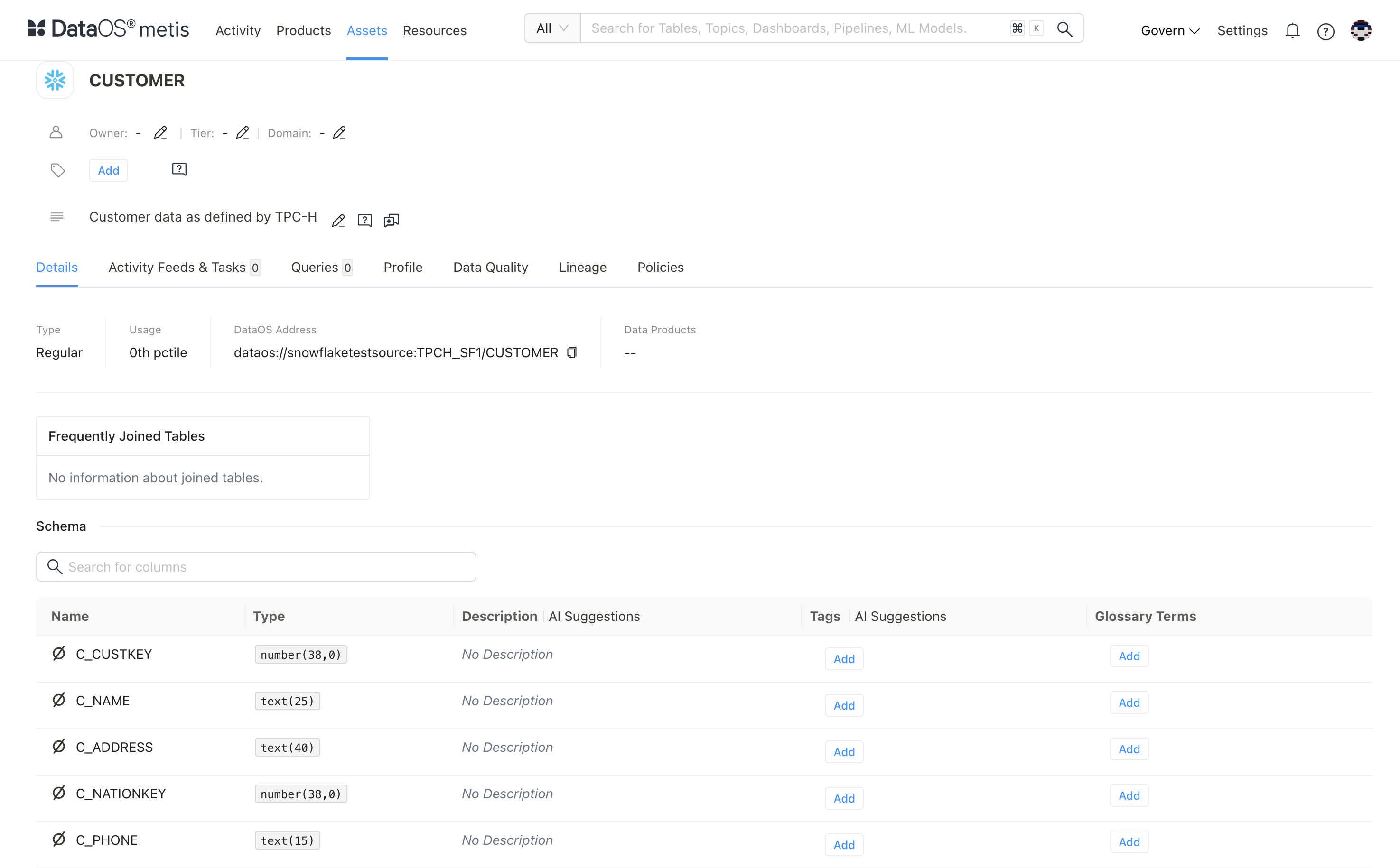Open Resources in the top navigation
This screenshot has height=868, width=1400.
tap(435, 30)
